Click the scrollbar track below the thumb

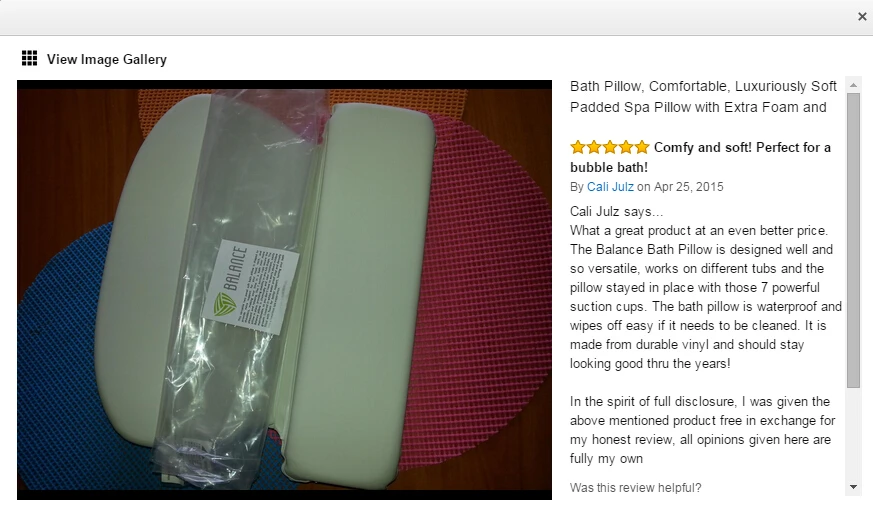(x=853, y=433)
